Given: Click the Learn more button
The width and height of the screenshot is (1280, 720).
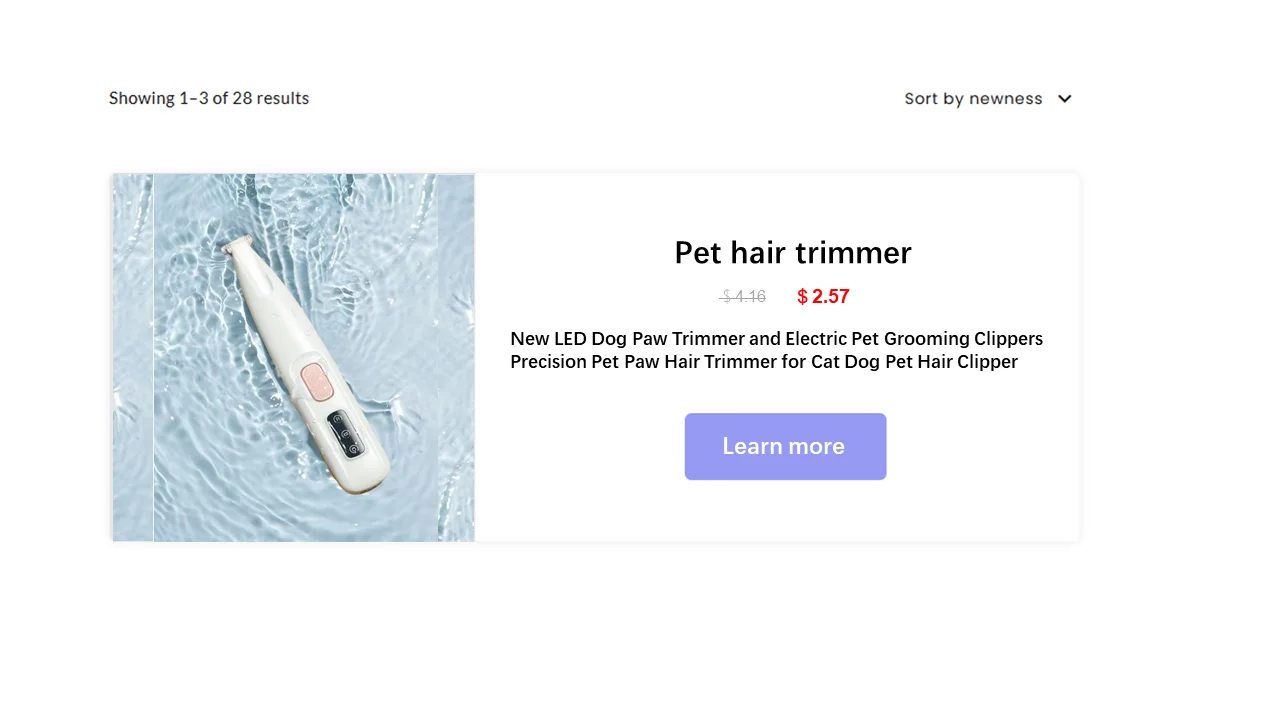Looking at the screenshot, I should click(785, 446).
